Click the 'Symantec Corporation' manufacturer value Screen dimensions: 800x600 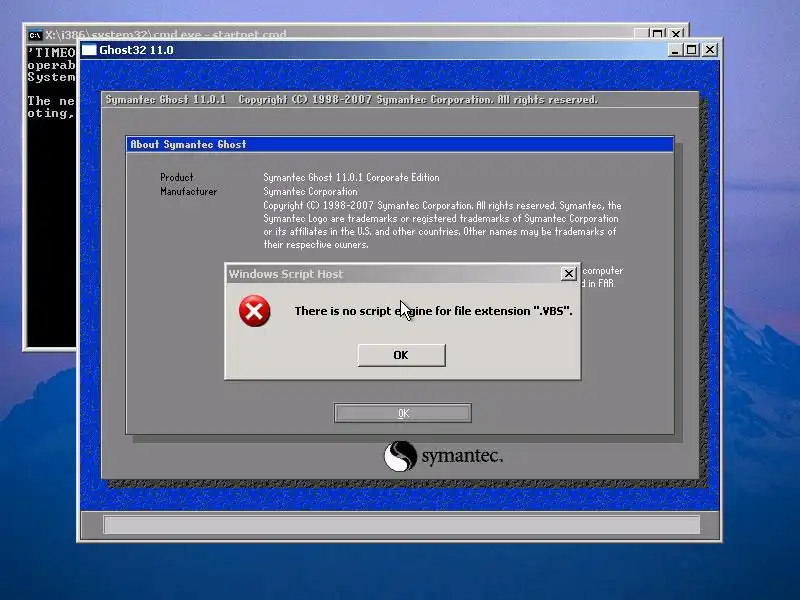[x=310, y=191]
